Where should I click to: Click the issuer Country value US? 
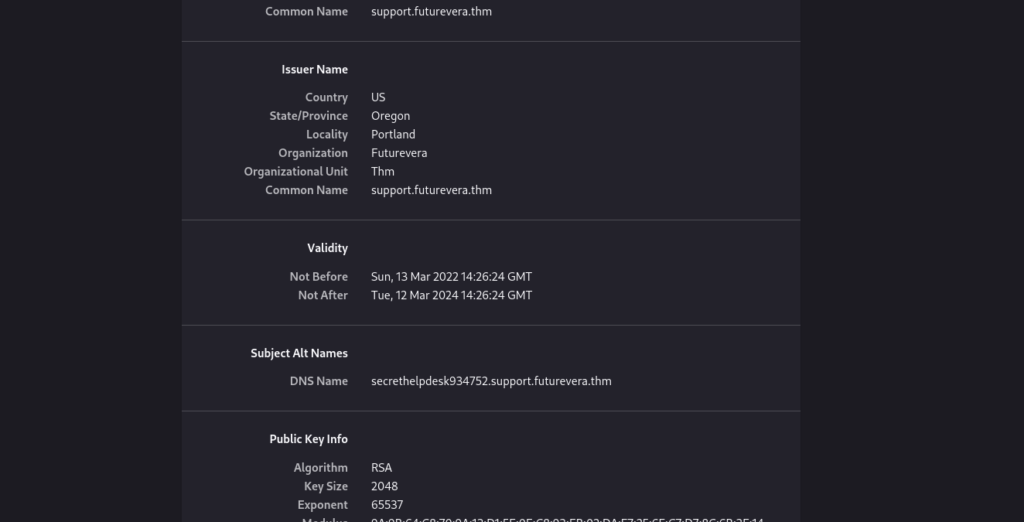click(x=378, y=98)
